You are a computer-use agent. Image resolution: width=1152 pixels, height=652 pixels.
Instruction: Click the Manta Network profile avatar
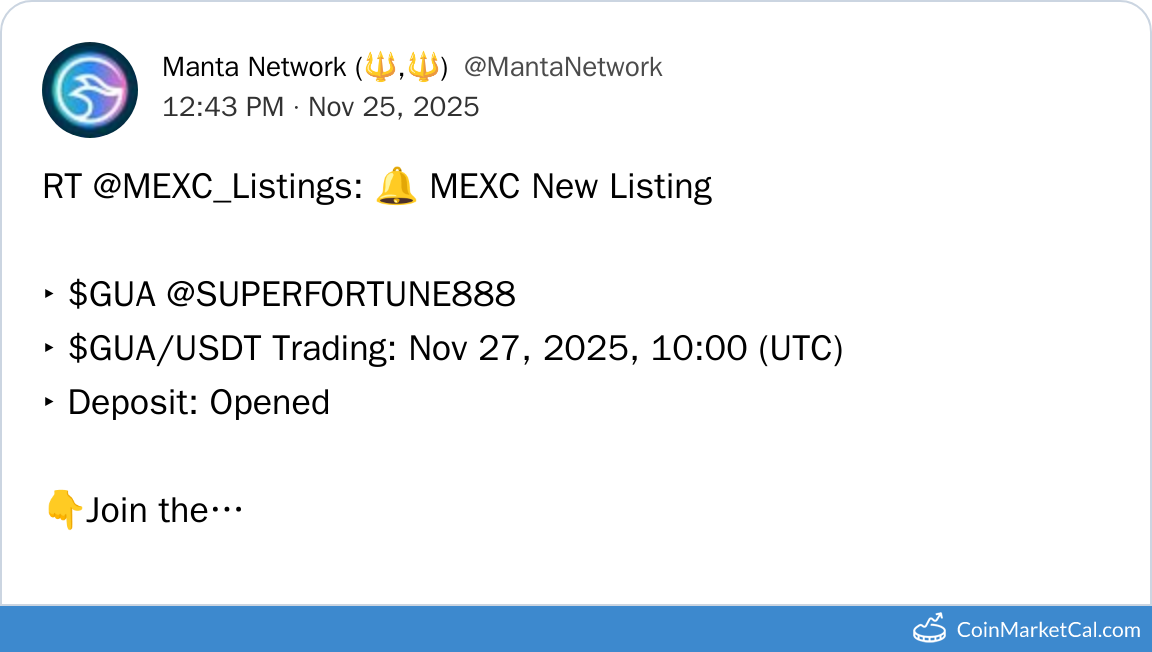coord(90,90)
